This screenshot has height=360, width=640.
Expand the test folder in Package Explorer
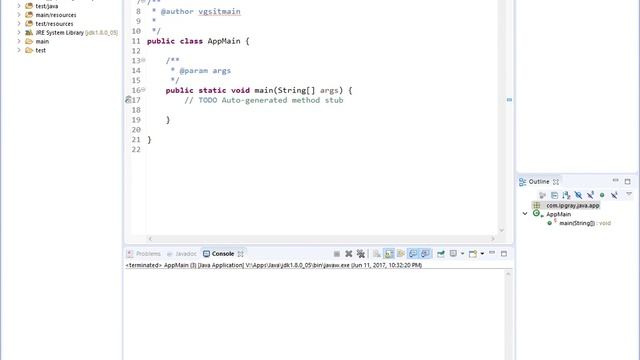point(19,50)
